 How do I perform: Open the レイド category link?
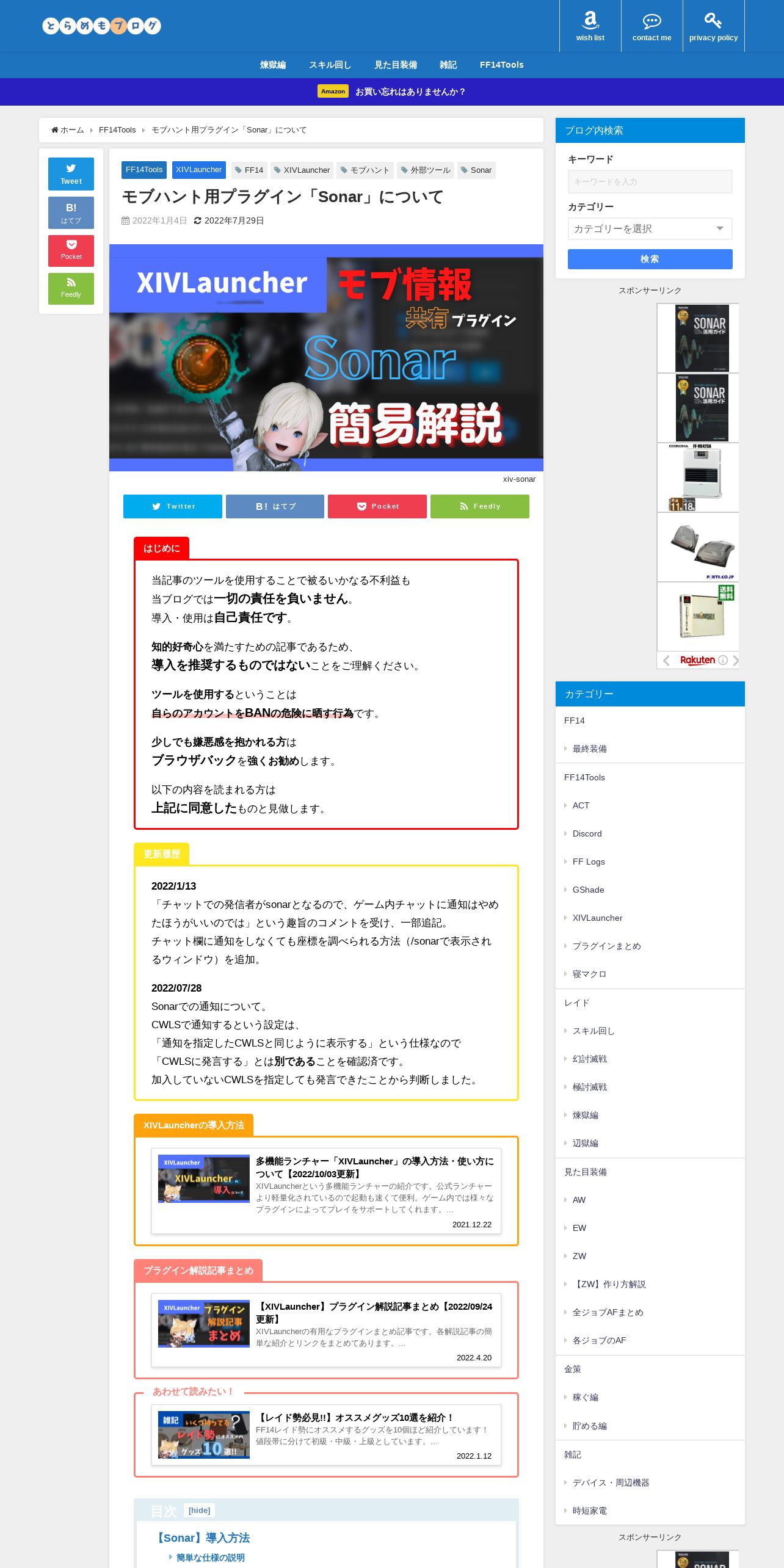click(577, 1003)
